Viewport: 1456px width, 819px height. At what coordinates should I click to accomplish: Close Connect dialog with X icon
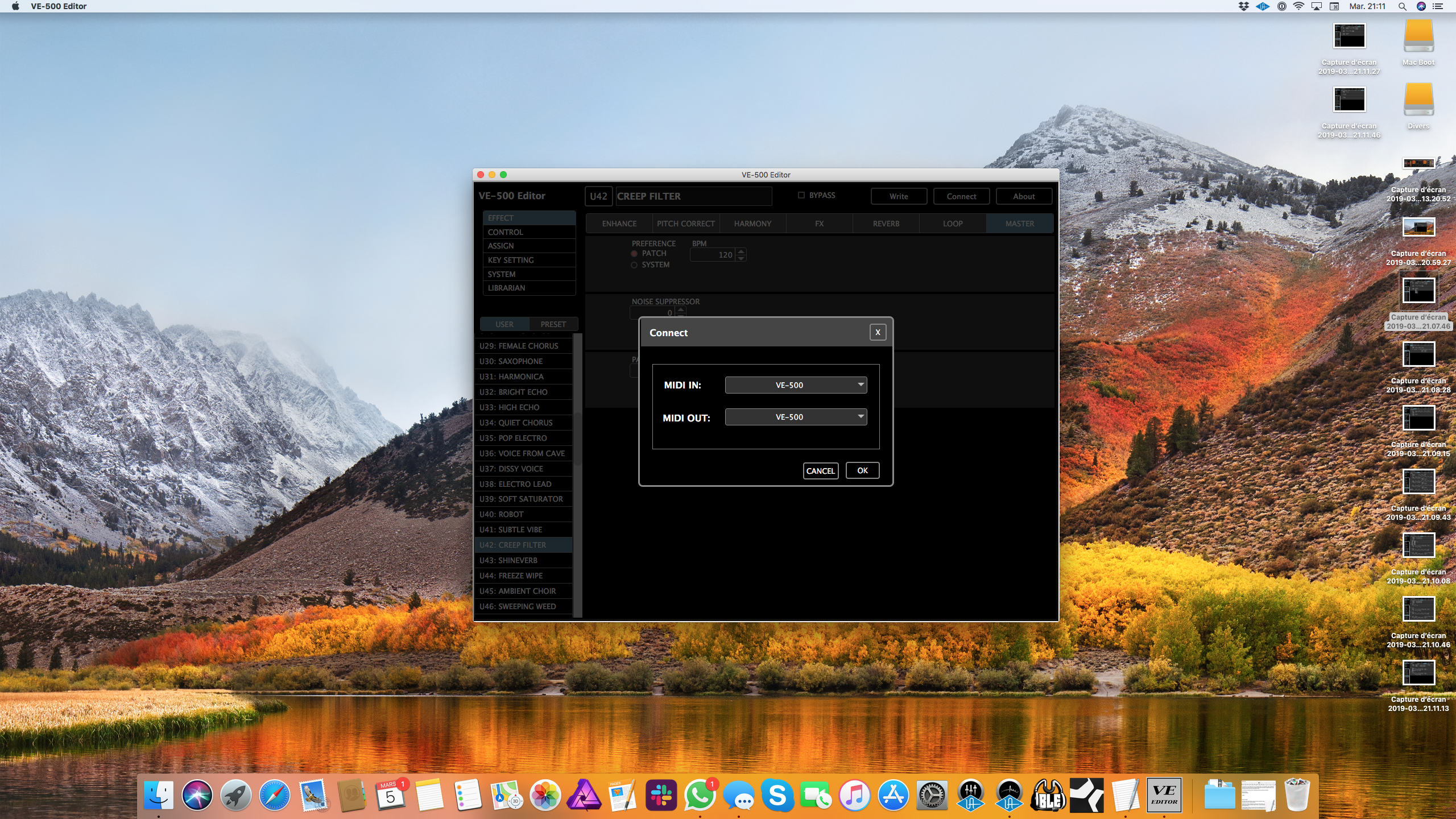click(x=878, y=332)
